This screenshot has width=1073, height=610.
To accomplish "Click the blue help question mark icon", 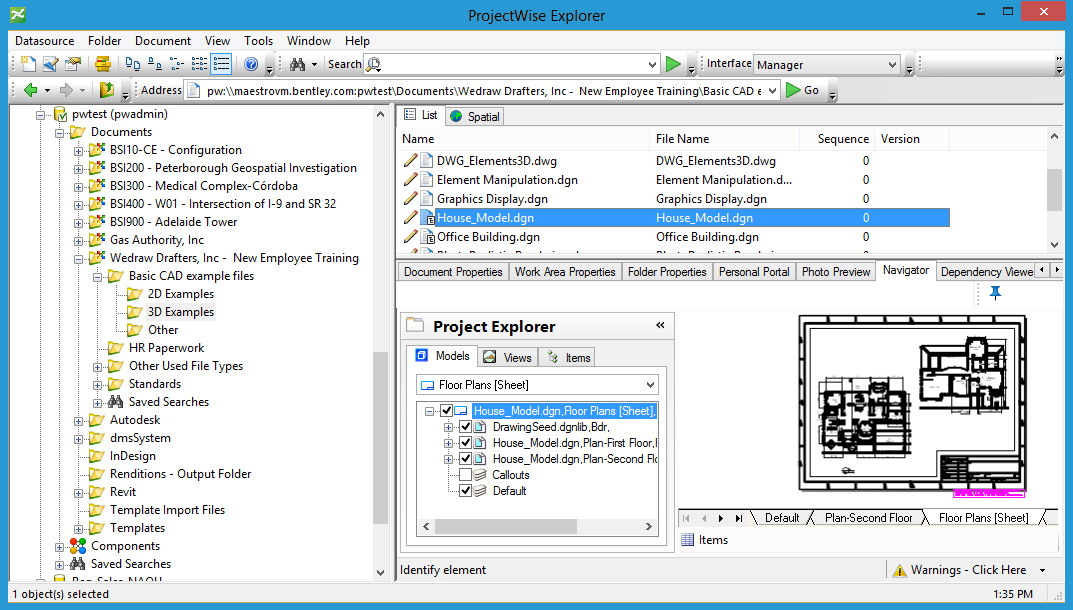I will (250, 64).
